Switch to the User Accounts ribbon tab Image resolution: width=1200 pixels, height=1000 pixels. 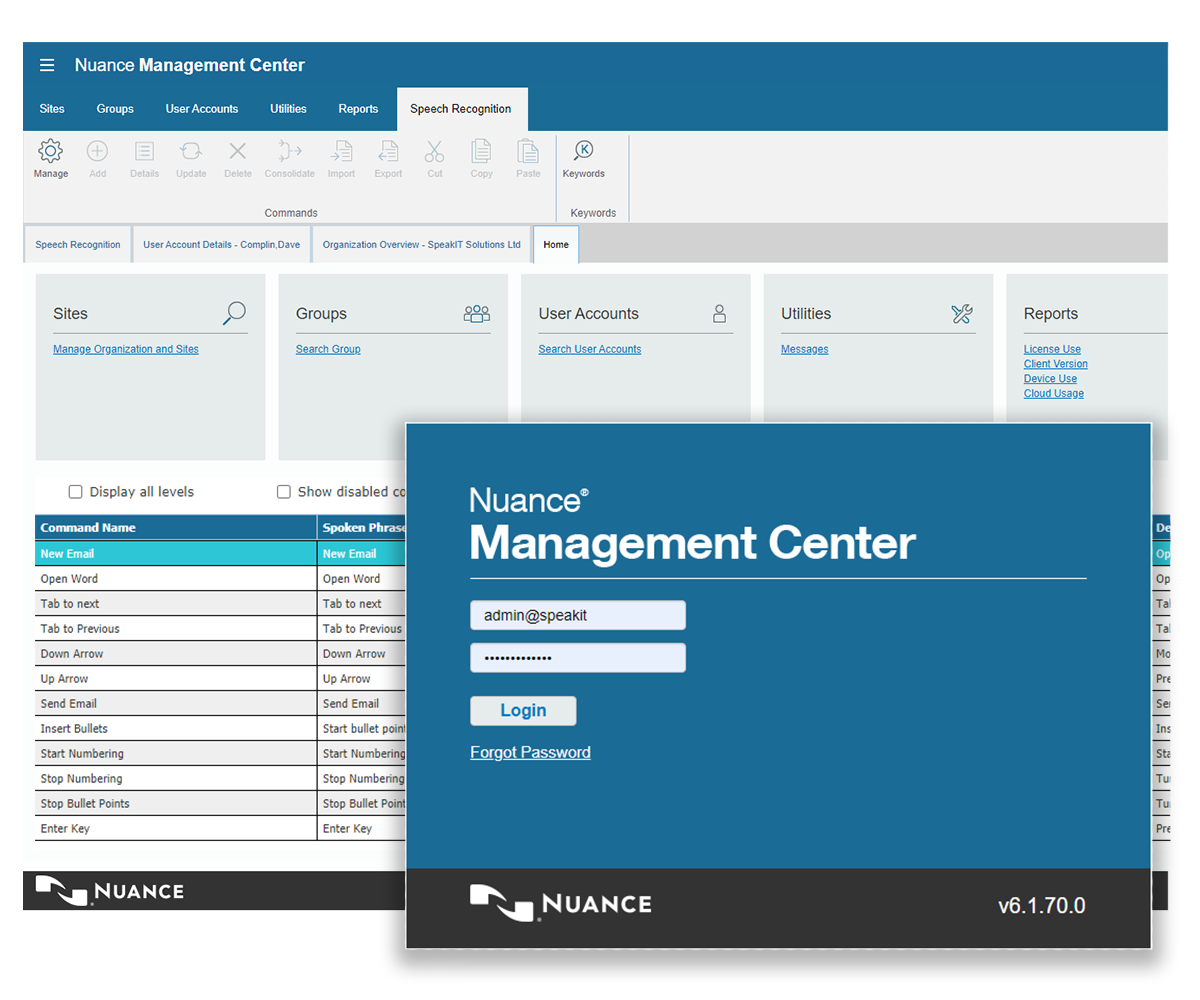pyautogui.click(x=202, y=109)
